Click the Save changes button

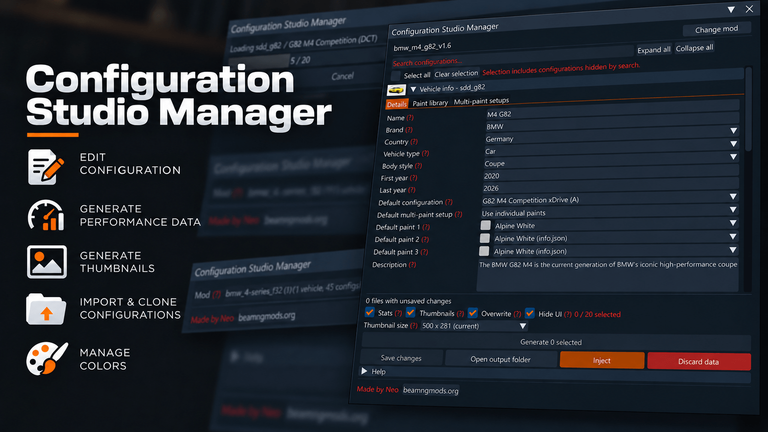click(401, 358)
